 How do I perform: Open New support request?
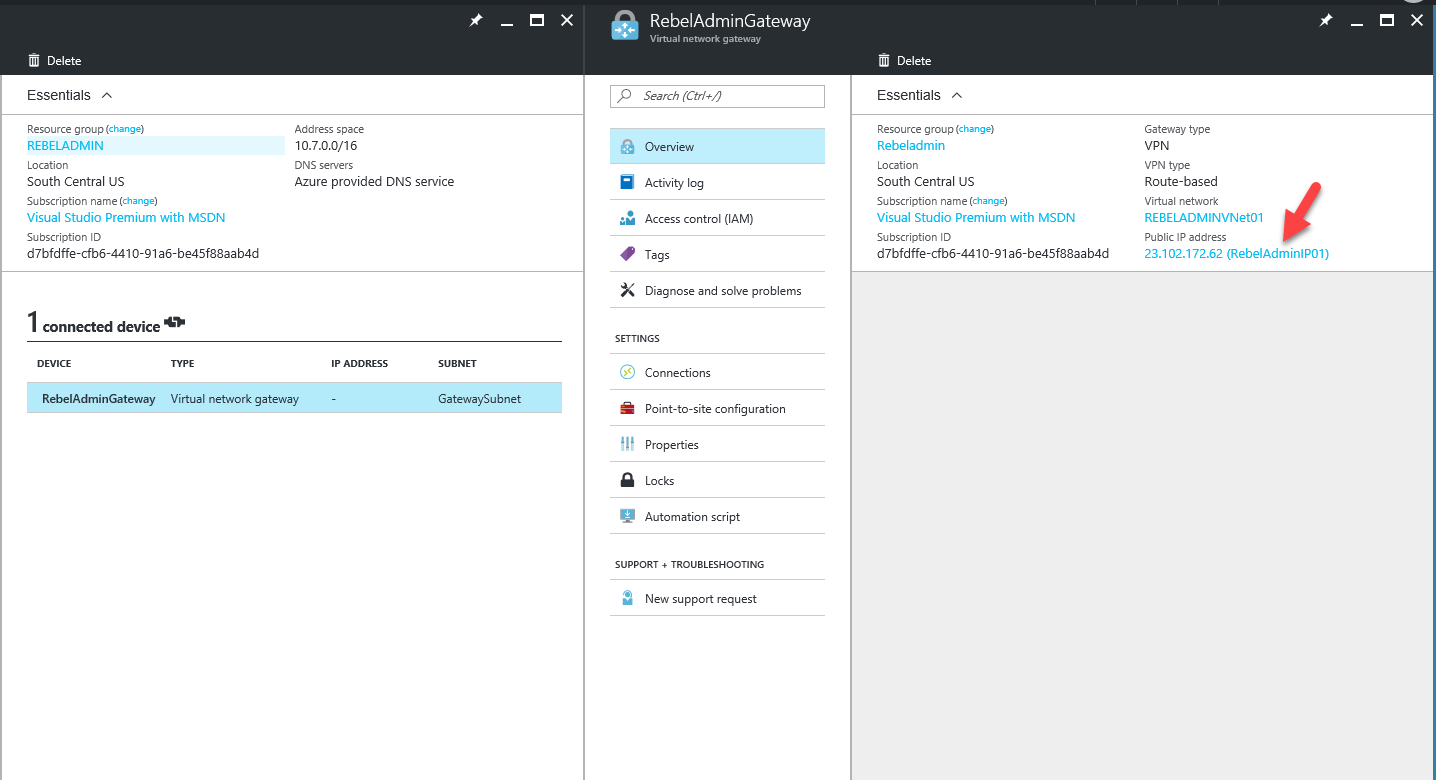click(x=717, y=599)
